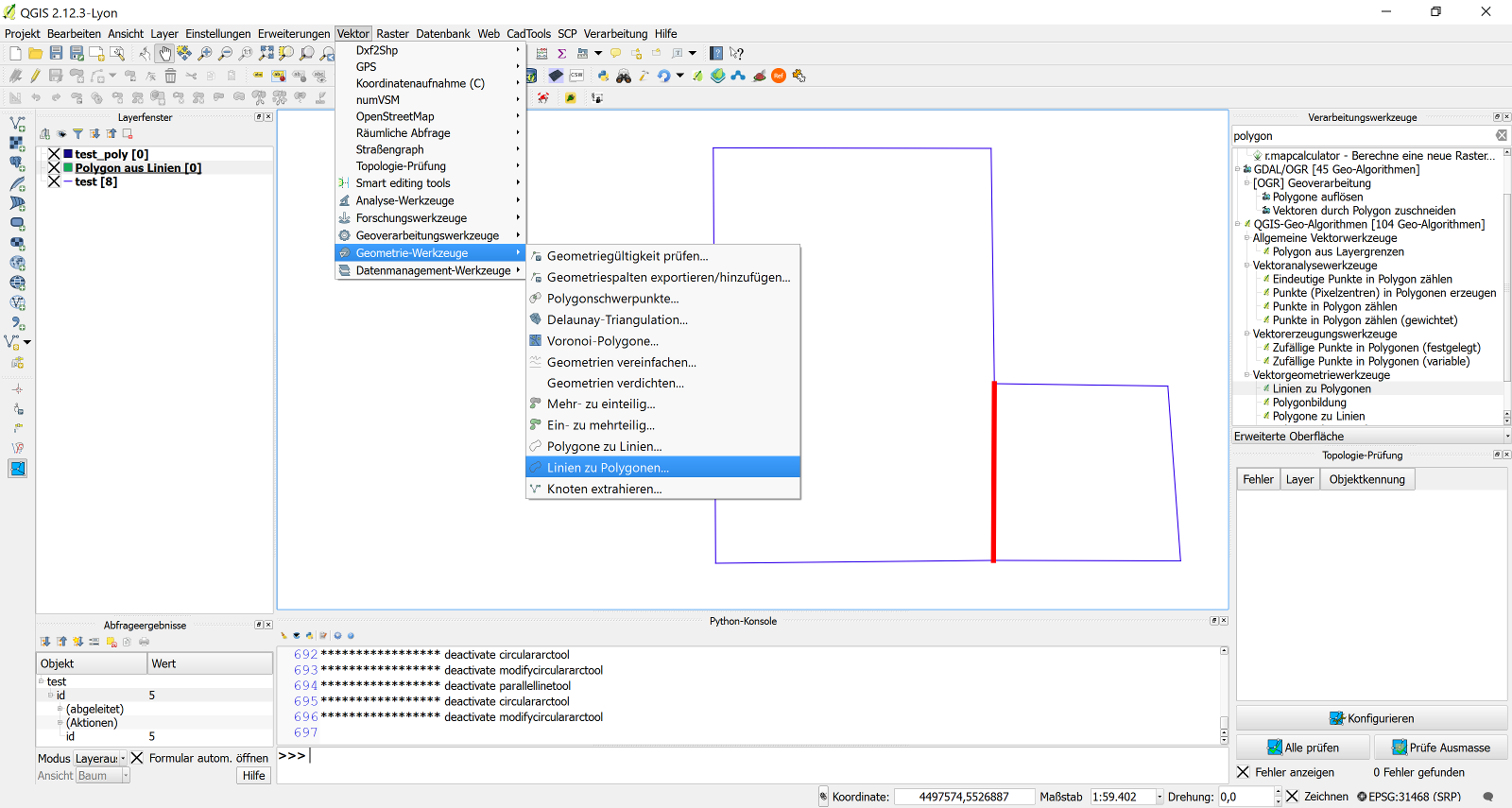Activate the pan map hand tool
1512x808 pixels.
(165, 54)
